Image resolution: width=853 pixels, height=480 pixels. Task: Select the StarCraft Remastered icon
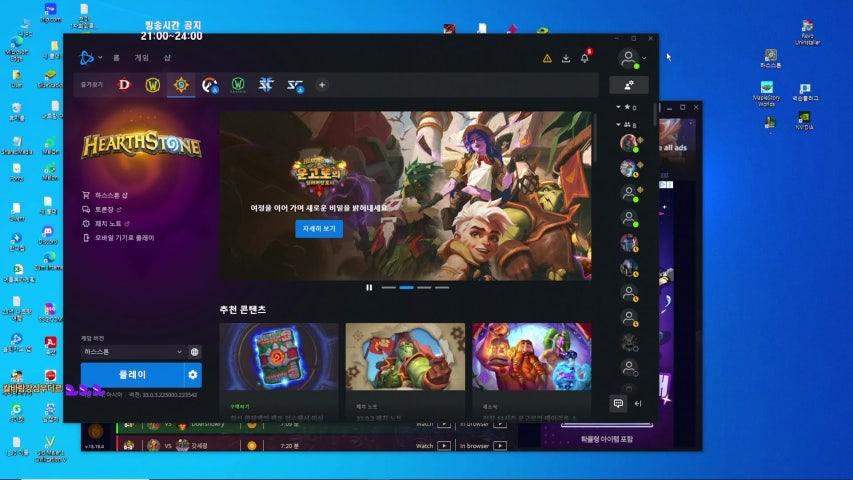[295, 85]
